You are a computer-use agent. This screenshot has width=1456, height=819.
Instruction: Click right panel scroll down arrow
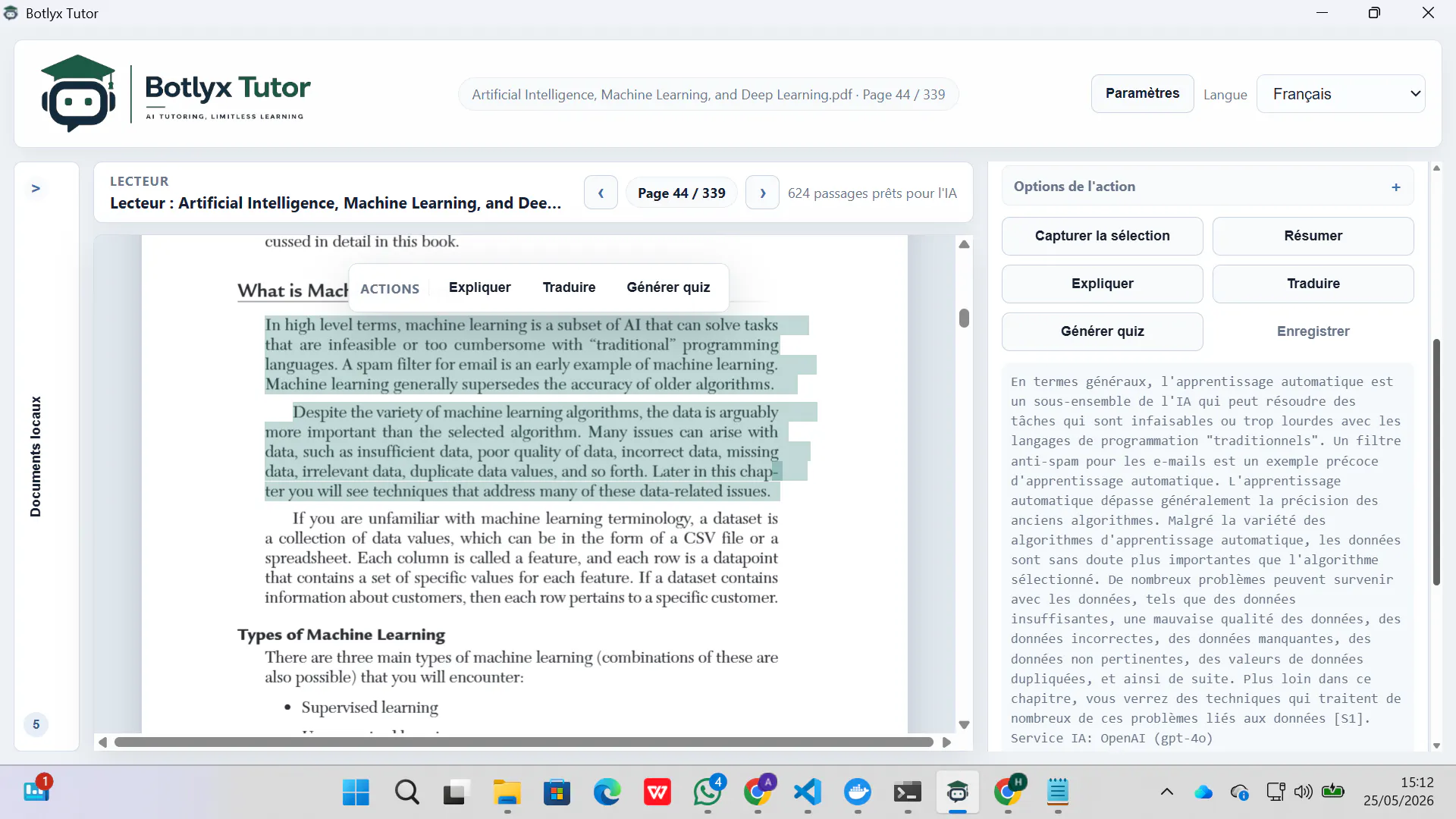click(1436, 746)
